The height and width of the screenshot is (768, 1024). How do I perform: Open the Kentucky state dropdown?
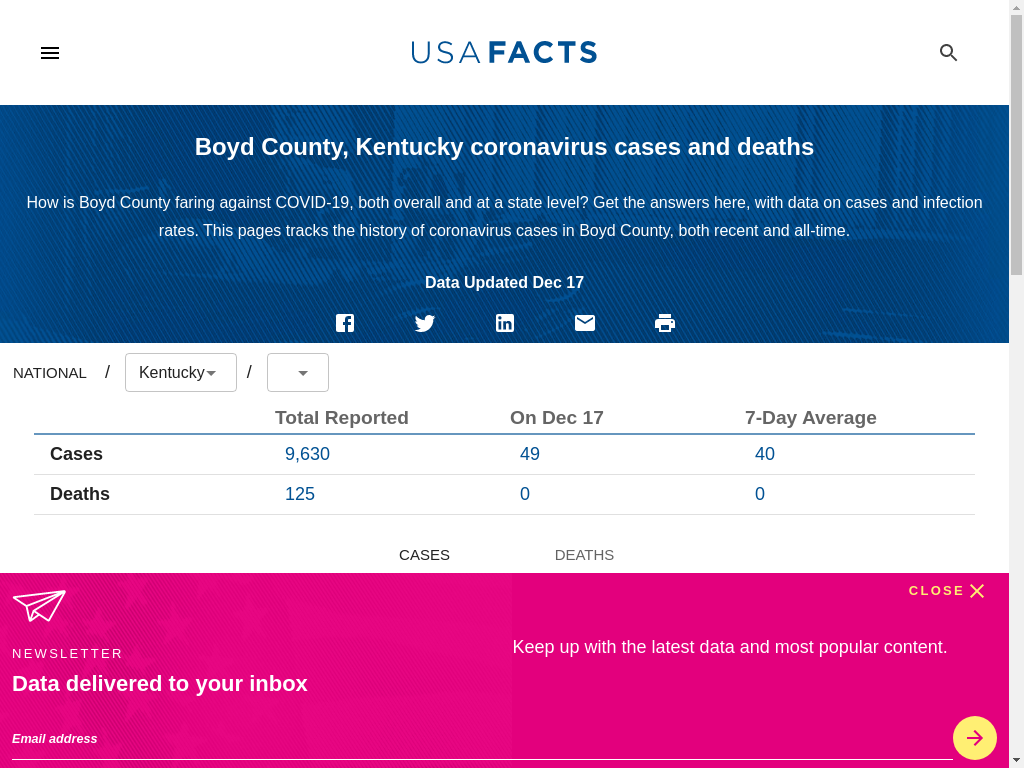180,373
